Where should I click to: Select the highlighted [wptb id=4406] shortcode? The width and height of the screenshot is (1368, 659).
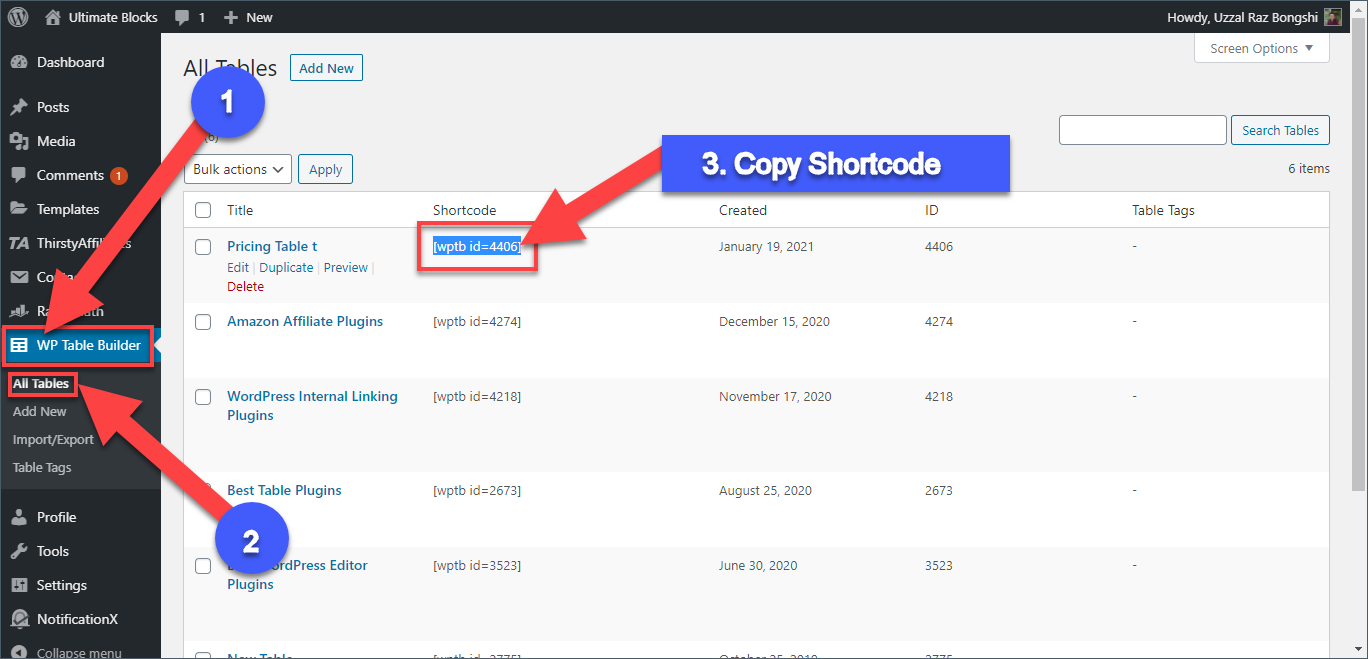(477, 246)
